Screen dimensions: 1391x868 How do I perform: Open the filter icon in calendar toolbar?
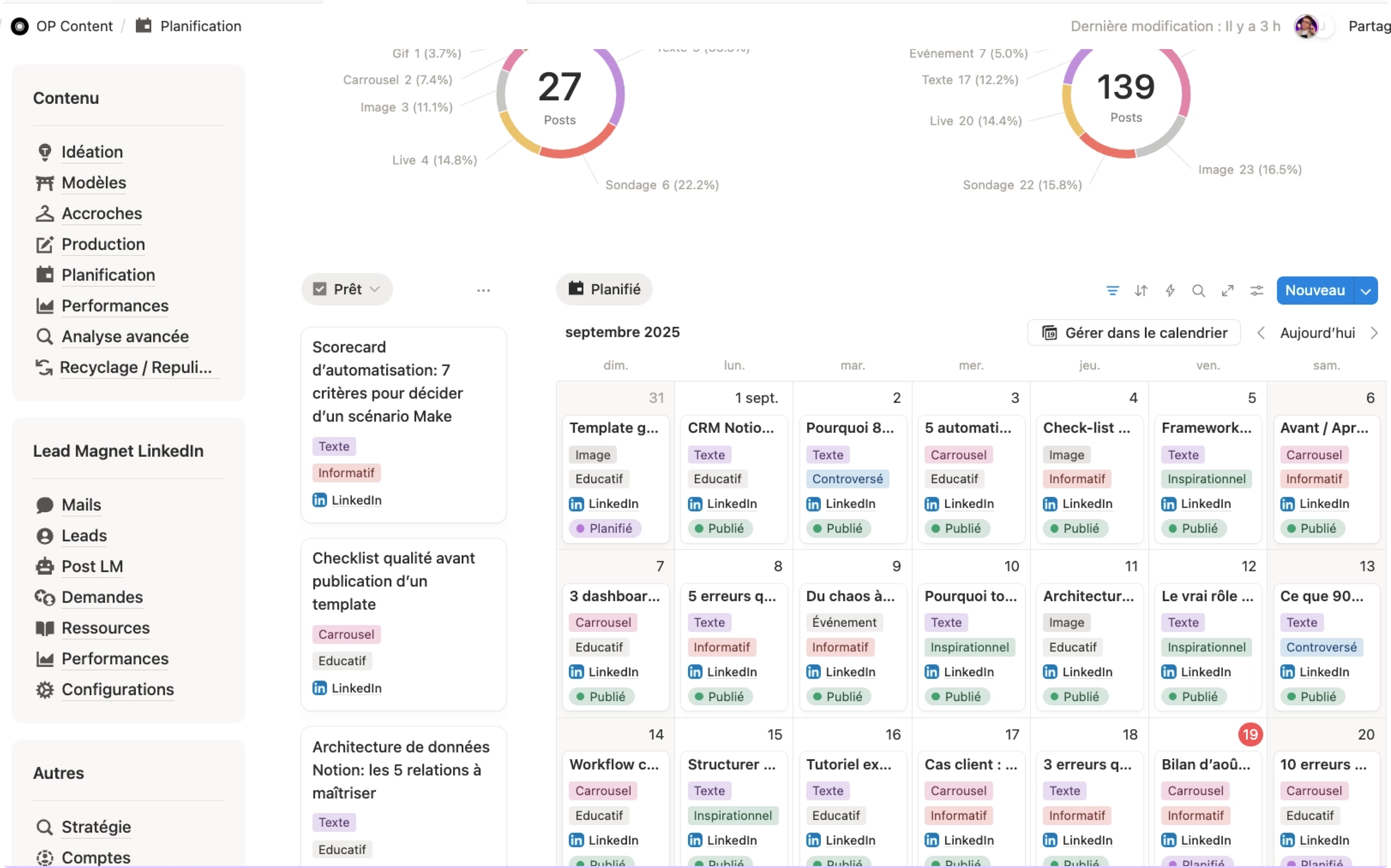pyautogui.click(x=1112, y=291)
